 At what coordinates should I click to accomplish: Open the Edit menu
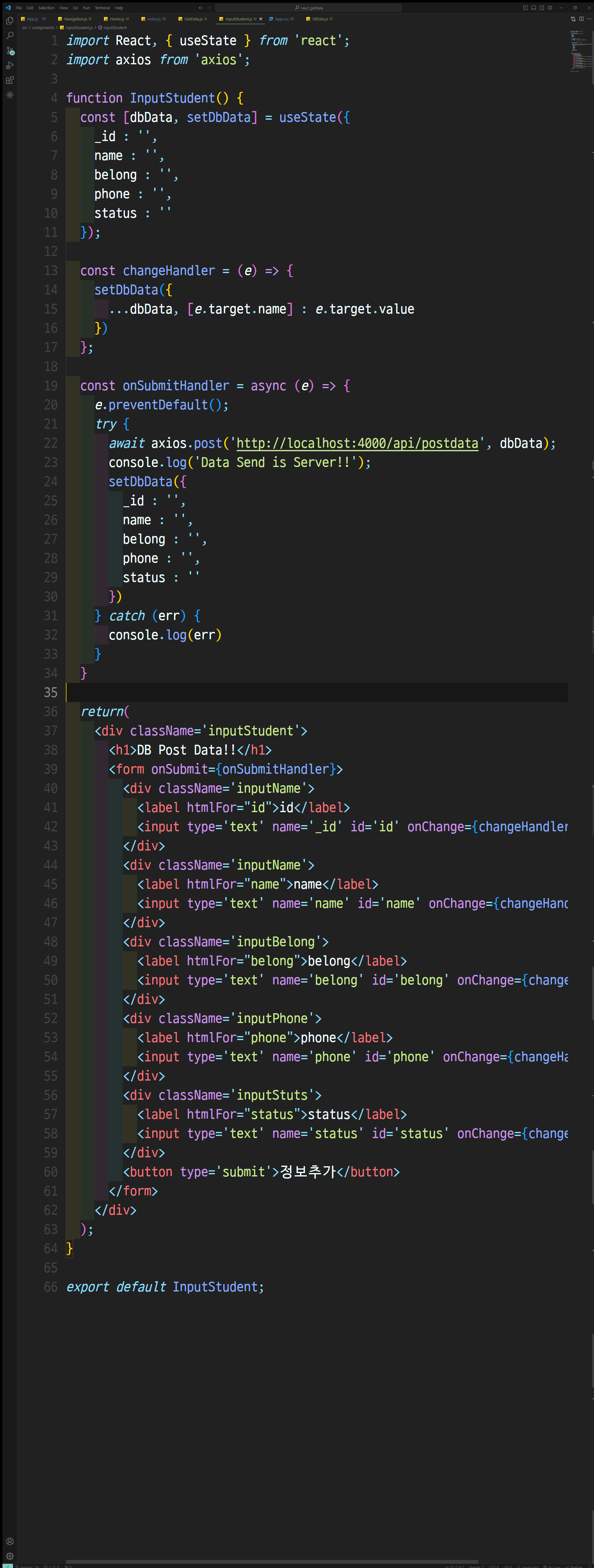[30, 8]
